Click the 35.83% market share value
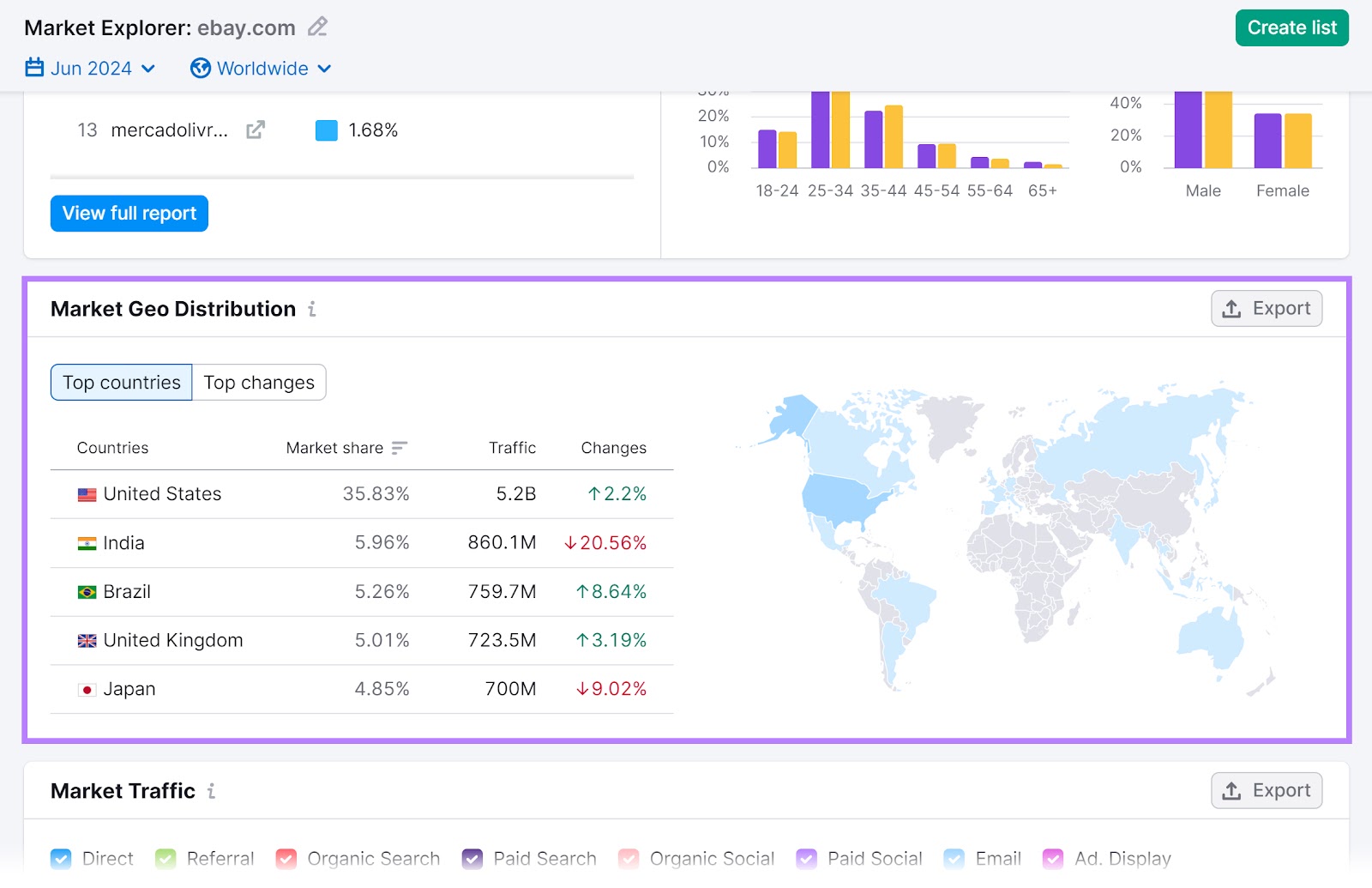 tap(376, 494)
